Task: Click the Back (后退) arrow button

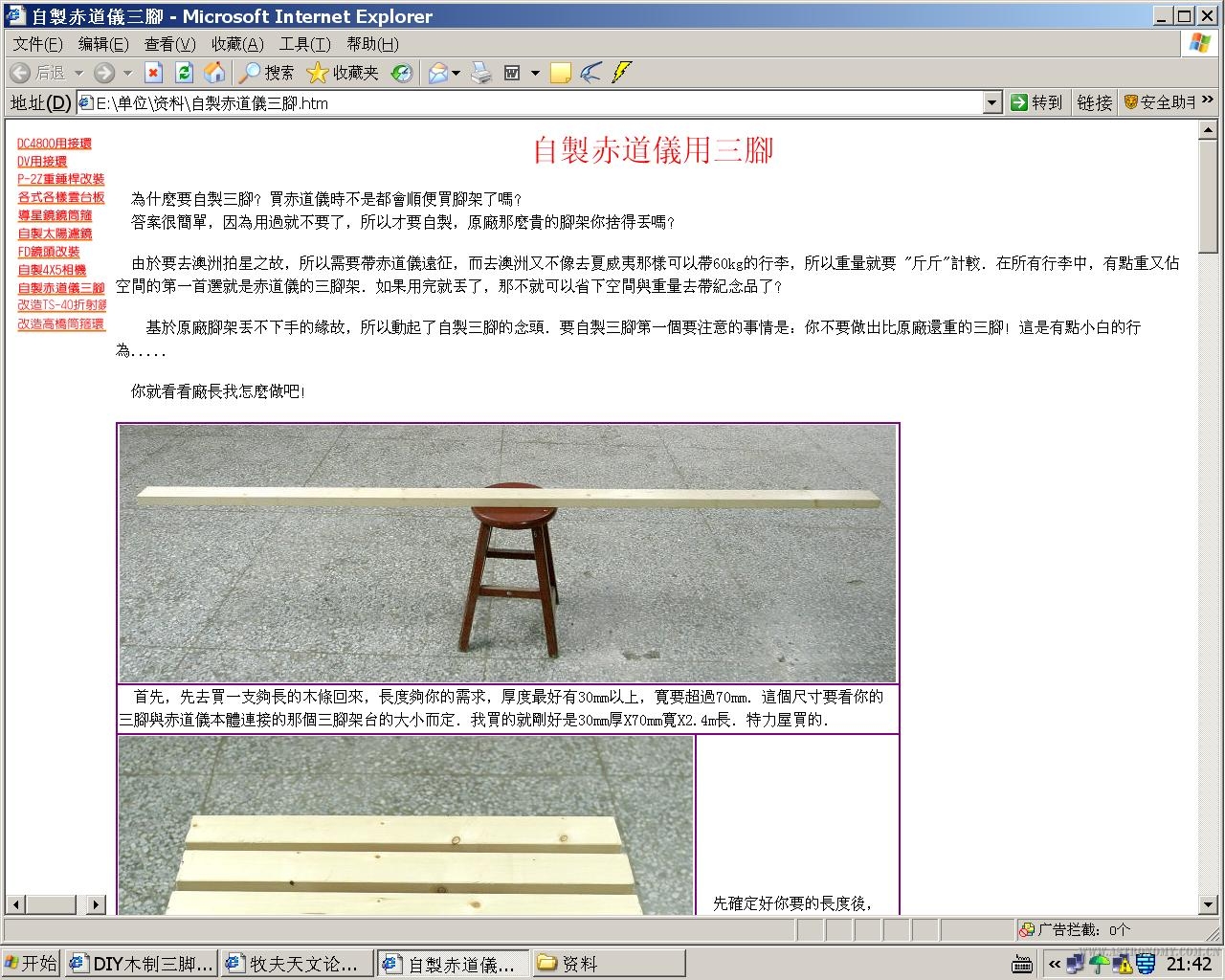Action: click(x=36, y=73)
